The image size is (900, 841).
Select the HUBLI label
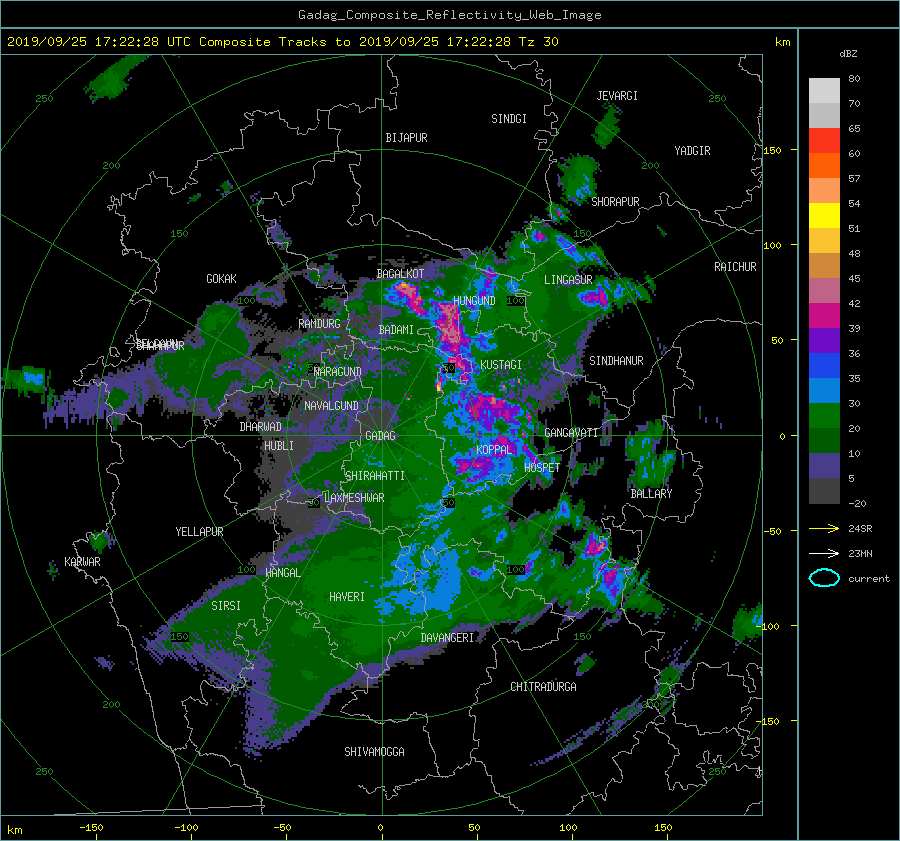coord(279,446)
